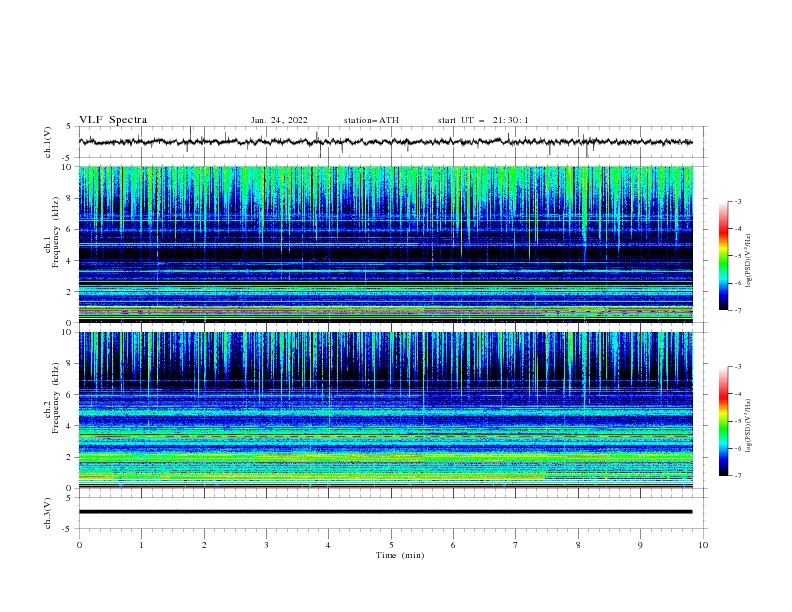Click the "-5" tick on ch.1(V) axis
792x612 pixels.
pos(68,158)
